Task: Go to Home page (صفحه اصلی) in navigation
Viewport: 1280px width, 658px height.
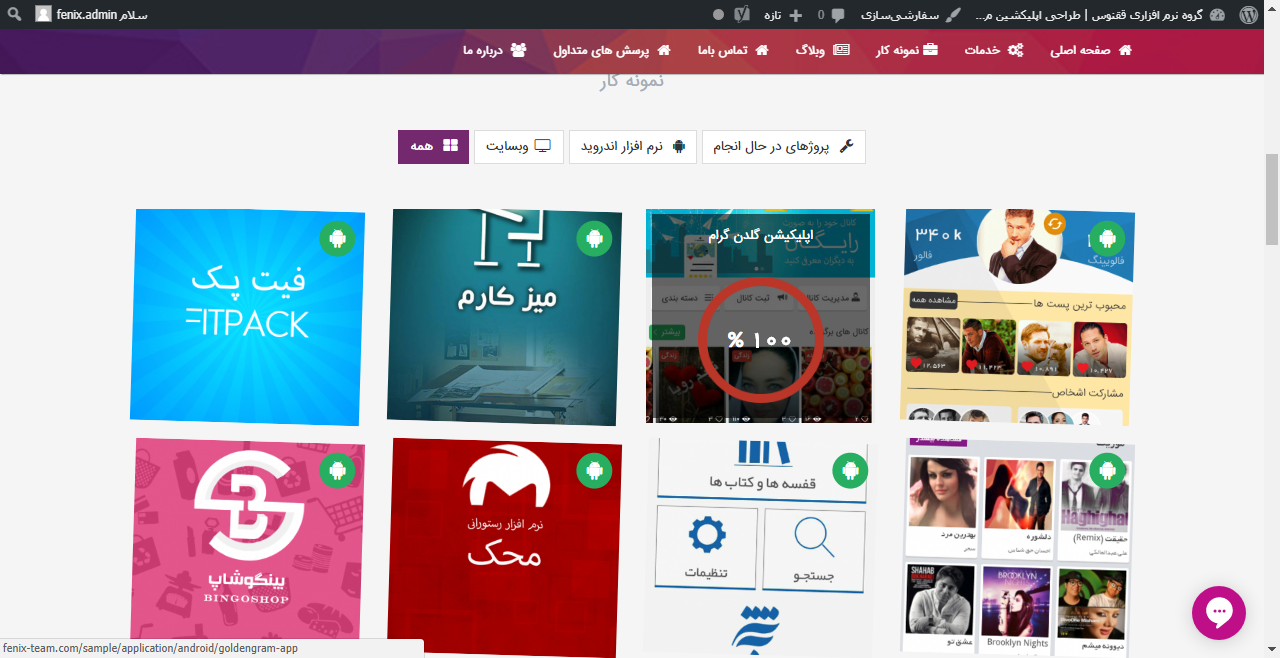Action: click(x=1091, y=50)
